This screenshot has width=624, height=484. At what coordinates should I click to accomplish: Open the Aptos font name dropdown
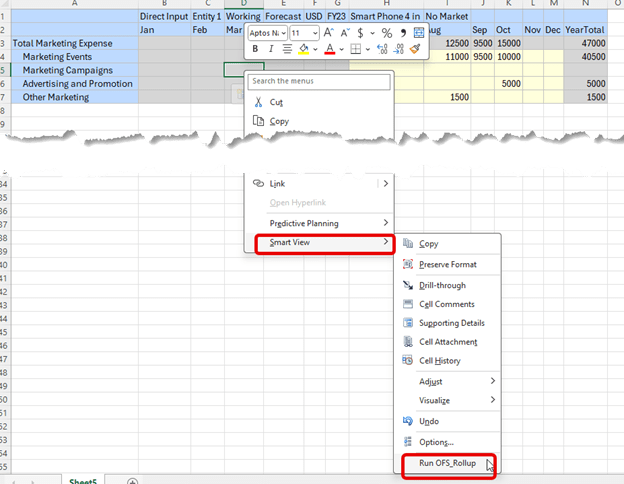(267, 33)
